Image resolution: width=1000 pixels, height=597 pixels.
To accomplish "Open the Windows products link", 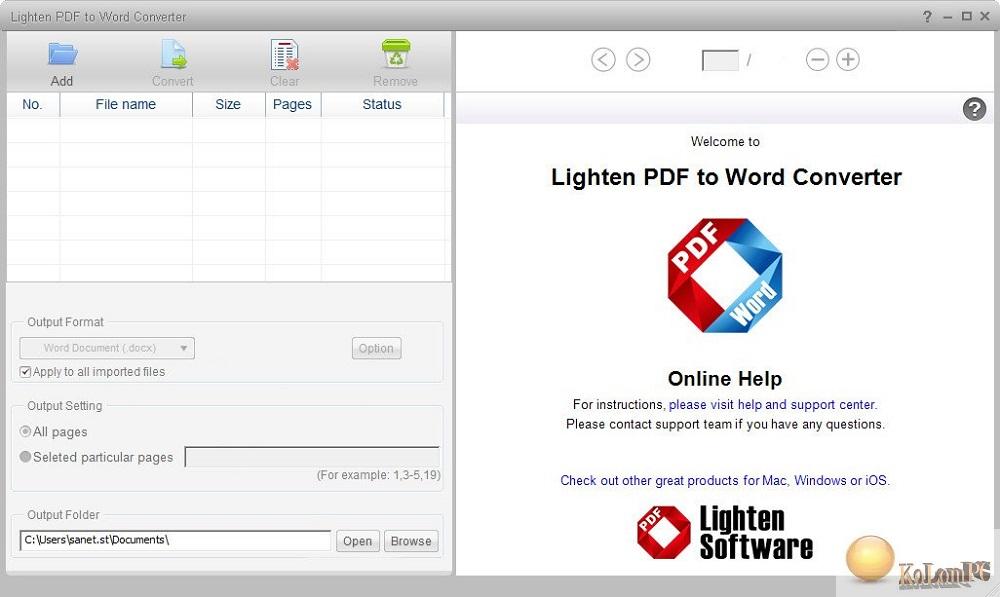I will [820, 480].
